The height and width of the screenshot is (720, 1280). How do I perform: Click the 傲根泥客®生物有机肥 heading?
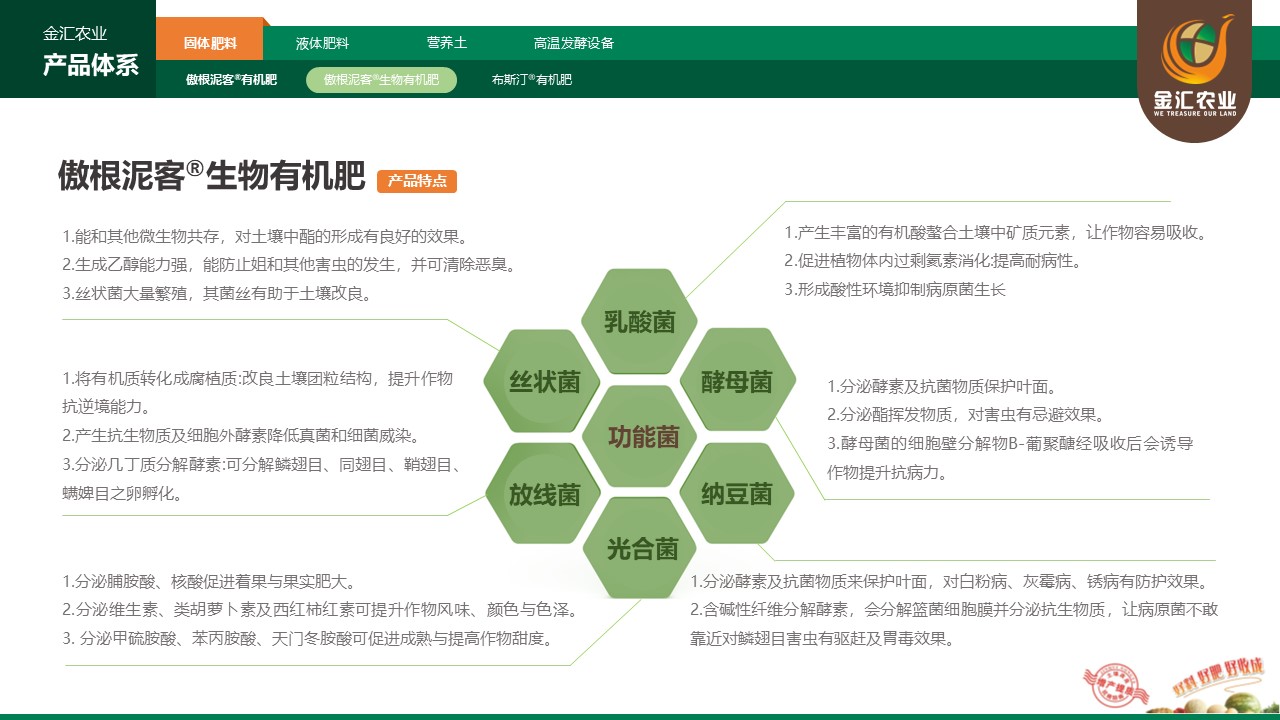212,175
